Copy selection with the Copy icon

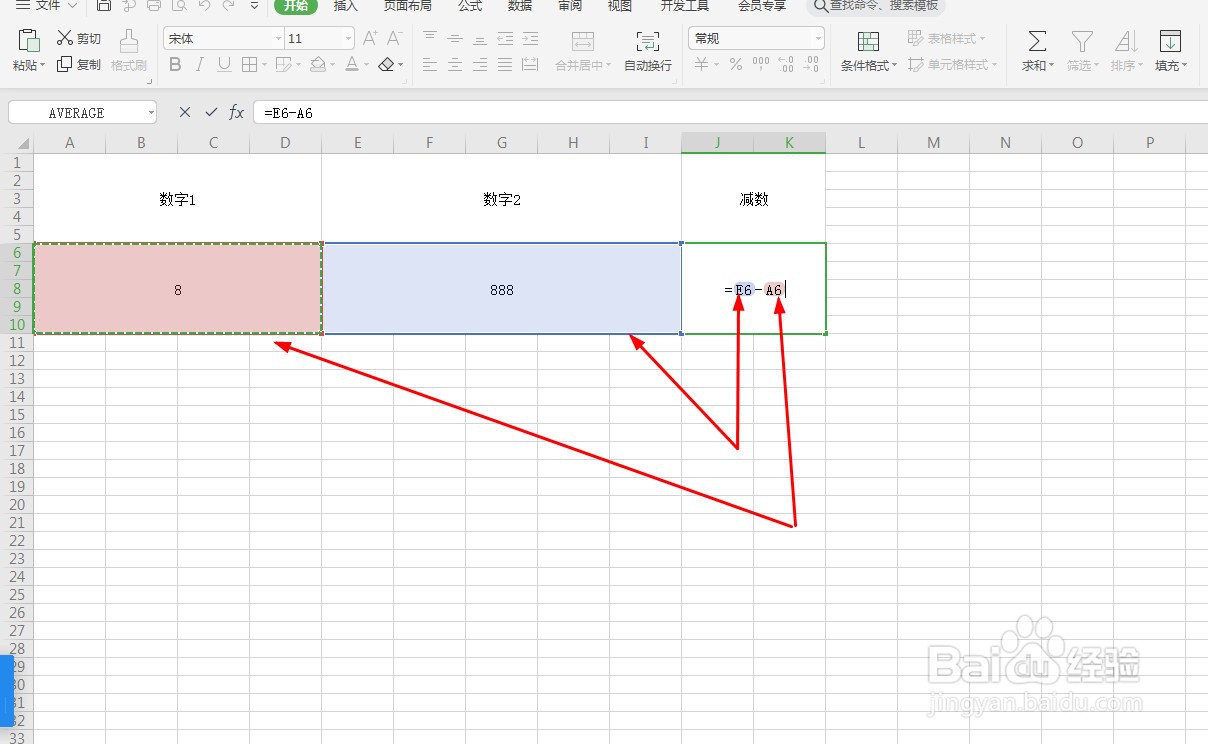click(x=65, y=64)
